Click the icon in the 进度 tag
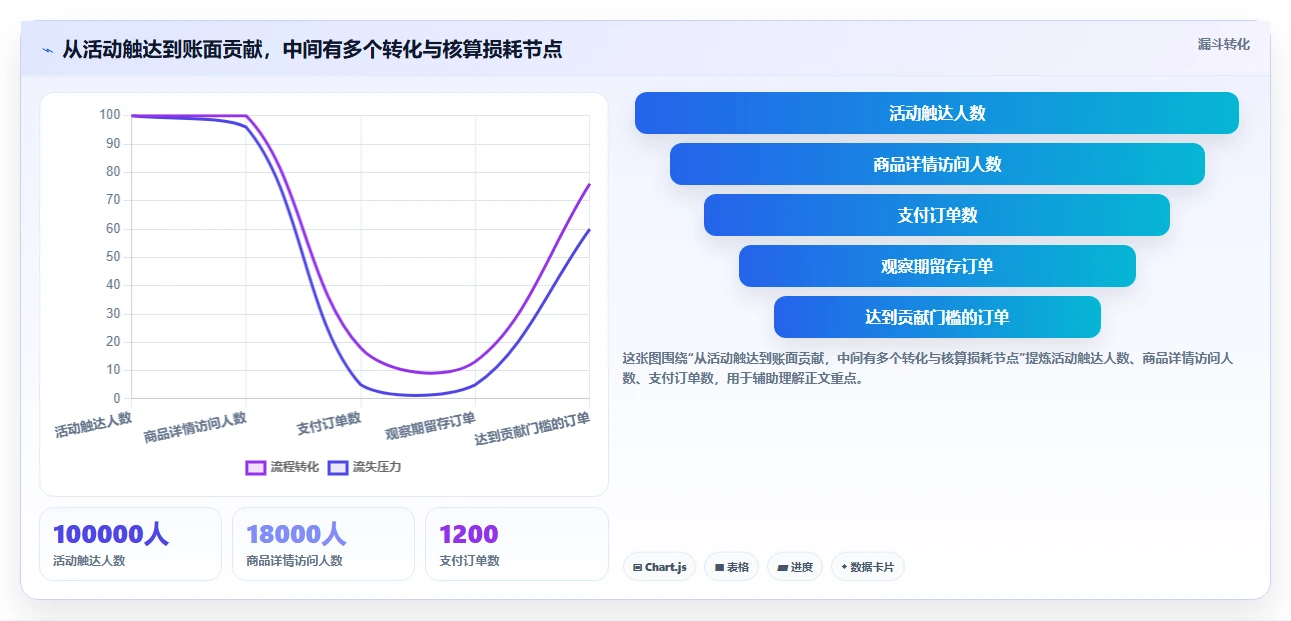 click(x=782, y=568)
